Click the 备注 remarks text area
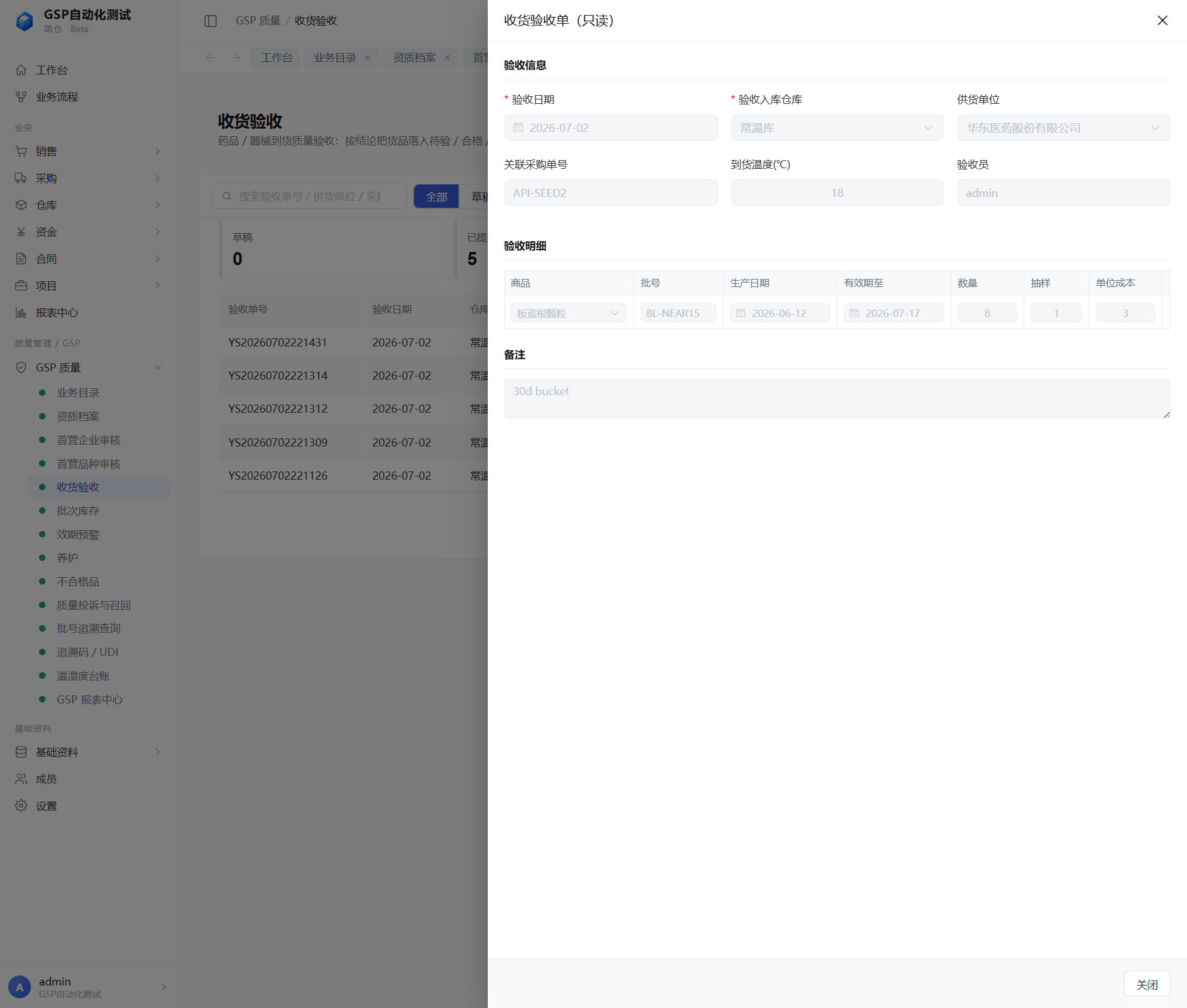1187x1008 pixels. pyautogui.click(x=837, y=399)
